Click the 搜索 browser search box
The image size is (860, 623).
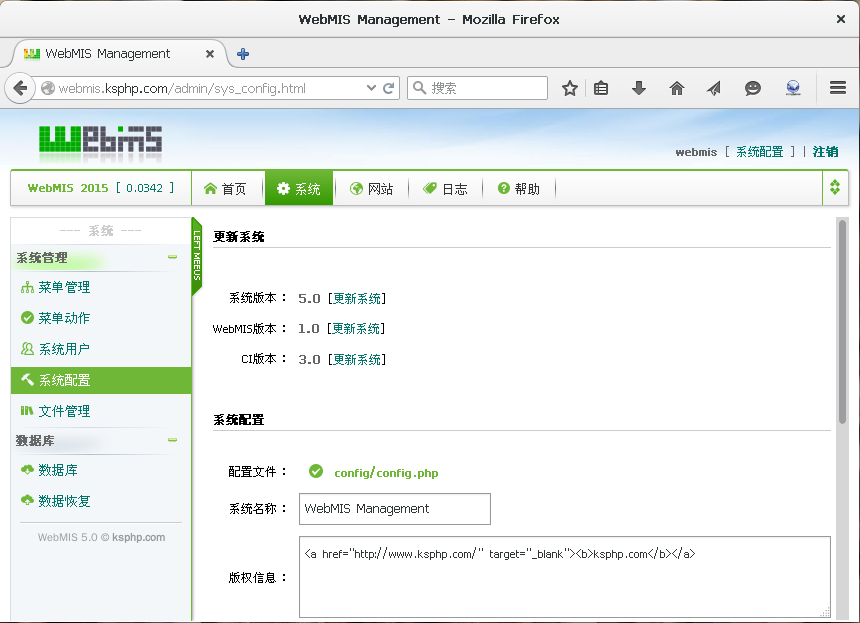tap(477, 88)
